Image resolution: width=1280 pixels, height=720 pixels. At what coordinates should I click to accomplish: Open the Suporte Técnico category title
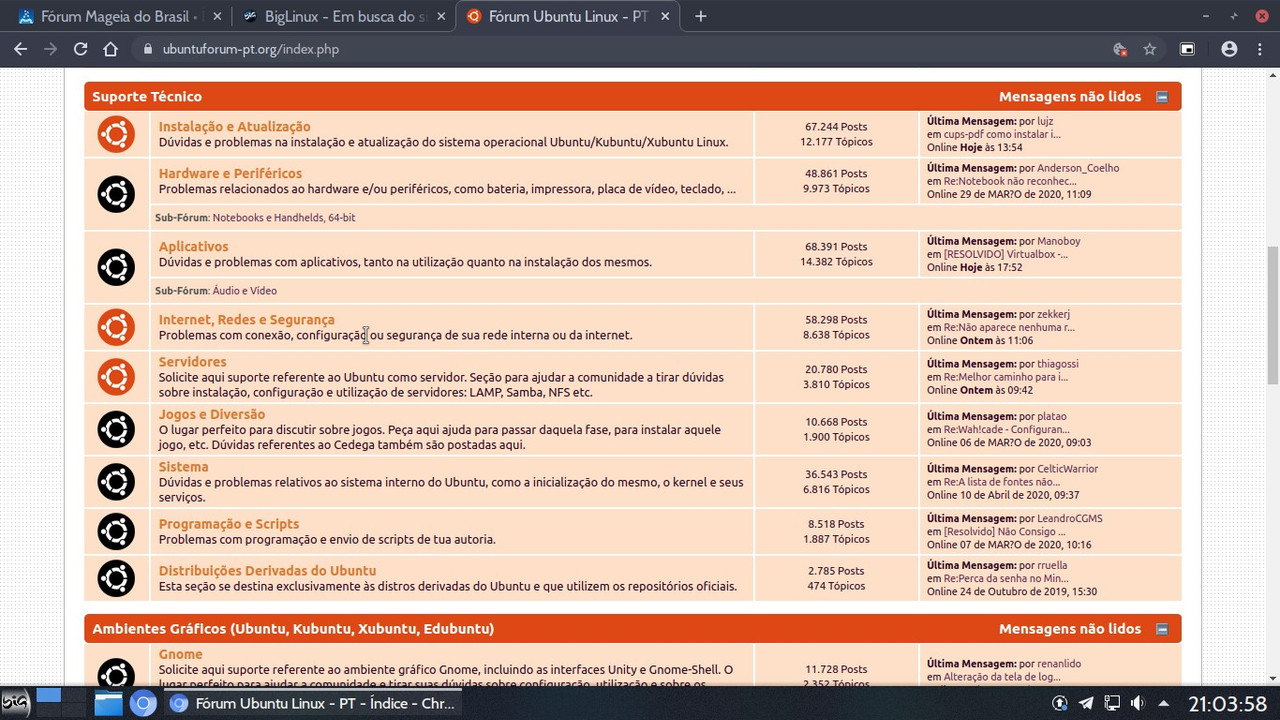click(x=147, y=97)
